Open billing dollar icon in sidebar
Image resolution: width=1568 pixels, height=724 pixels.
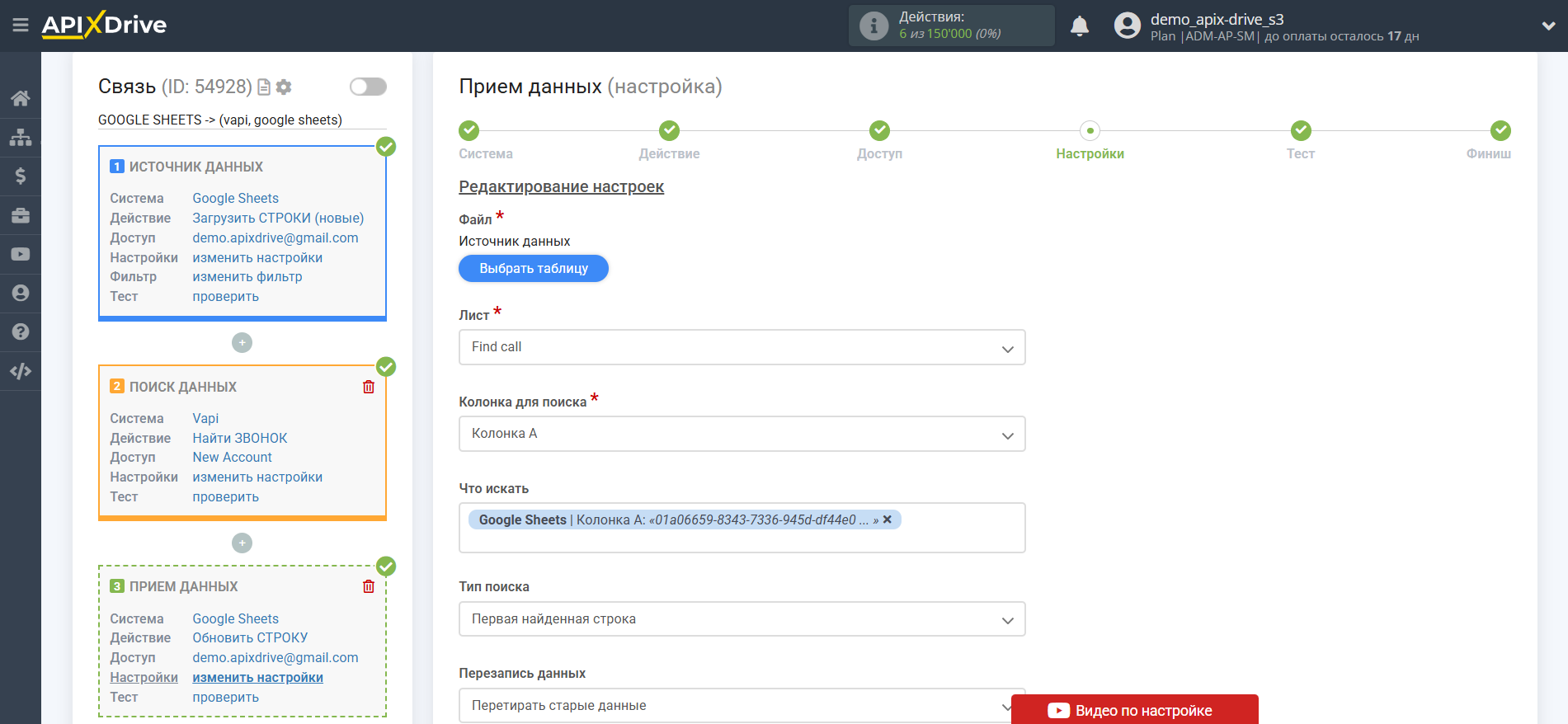pyautogui.click(x=21, y=176)
